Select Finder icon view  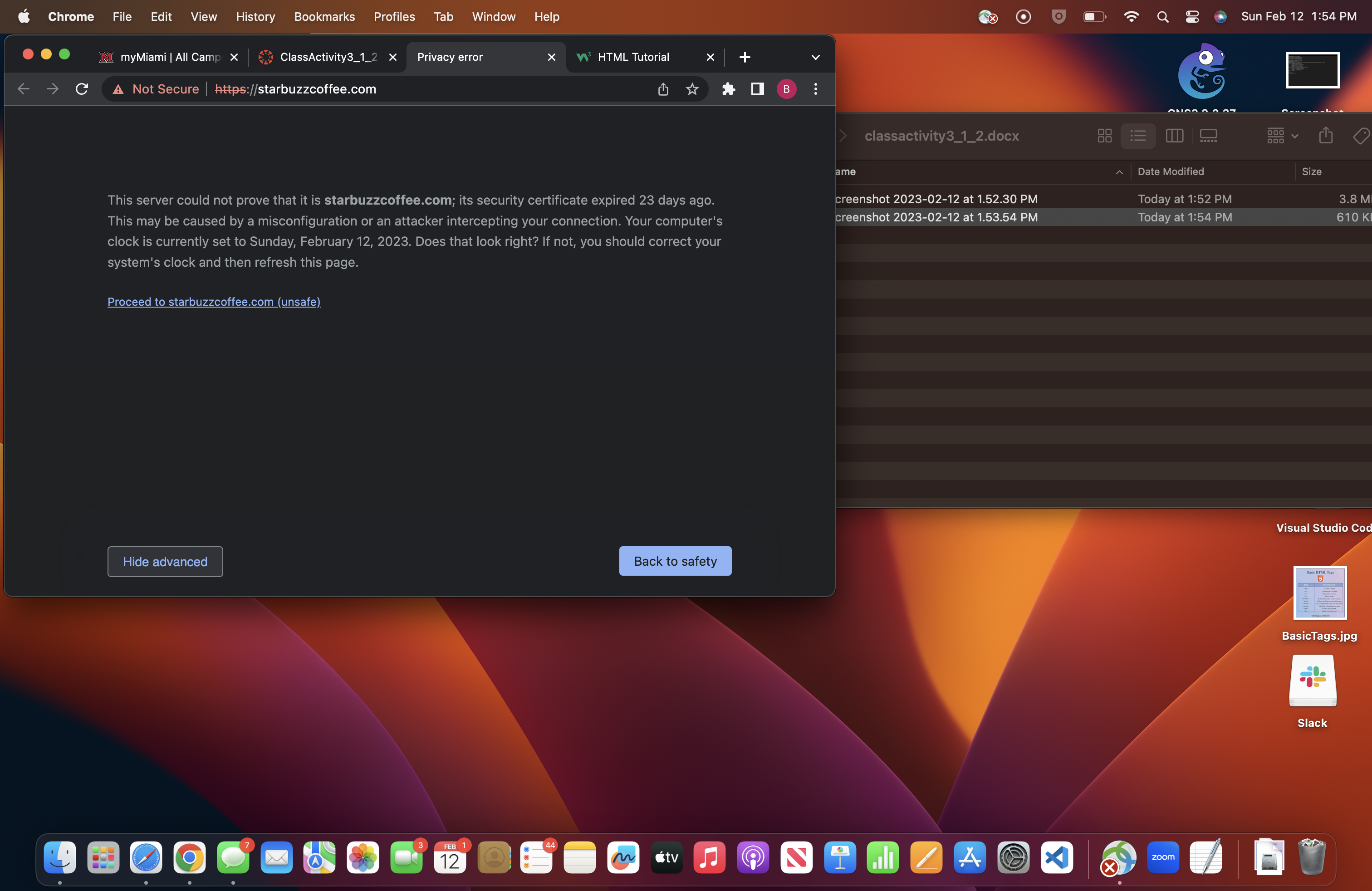[1104, 136]
